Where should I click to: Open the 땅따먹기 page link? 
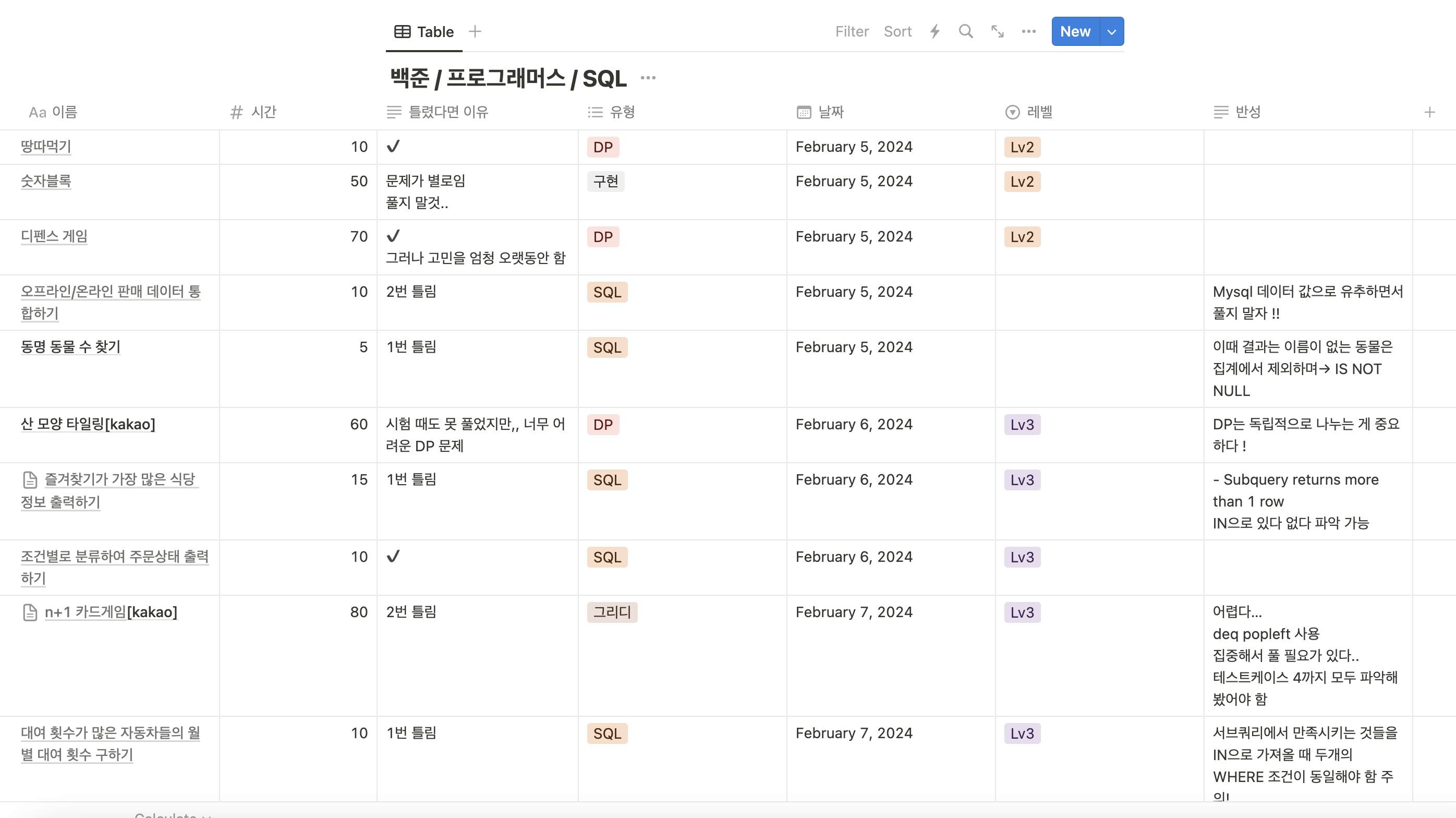46,147
